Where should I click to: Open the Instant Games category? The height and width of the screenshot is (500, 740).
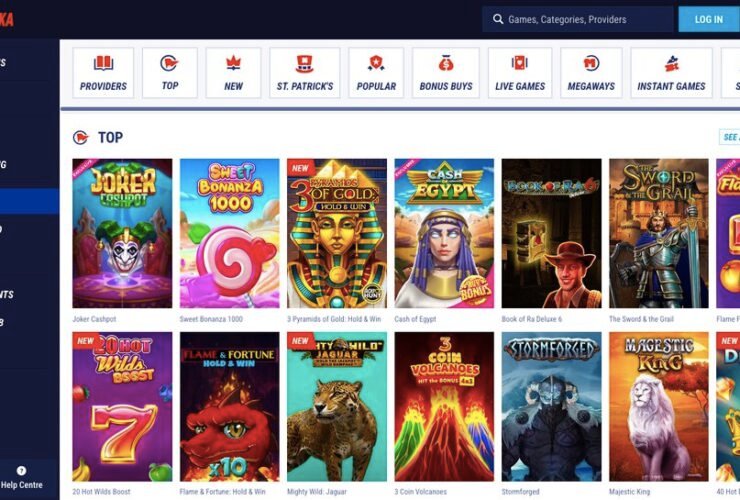point(671,73)
